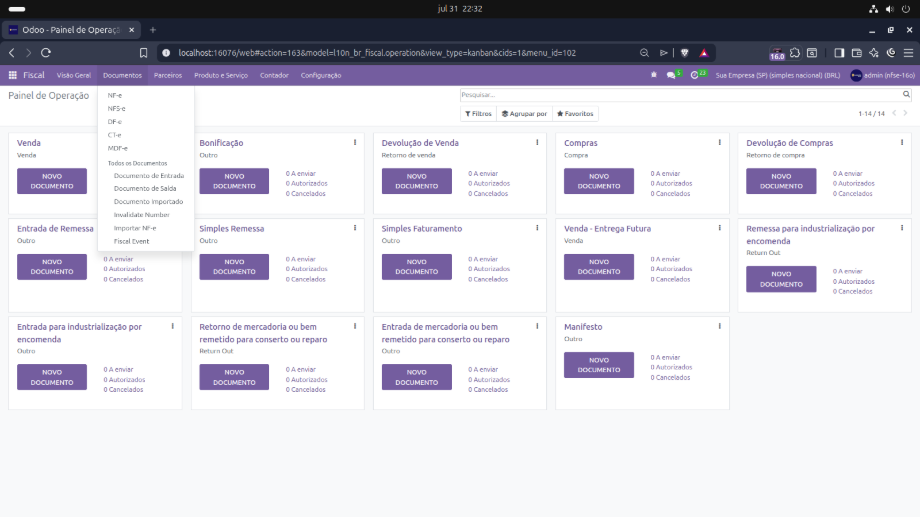Open options menu on Simples Faturamento card
Viewport: 920px width, 517px height.
click(x=537, y=228)
